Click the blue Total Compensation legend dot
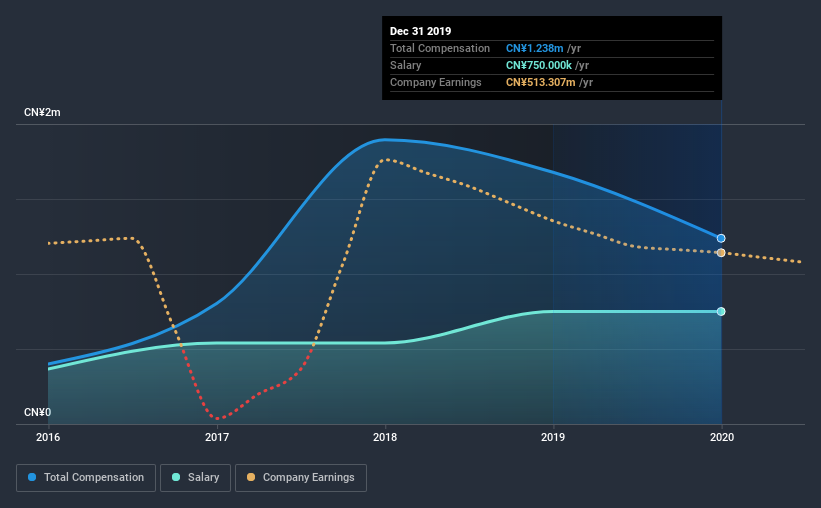This screenshot has height=508, width=821. [x=32, y=477]
